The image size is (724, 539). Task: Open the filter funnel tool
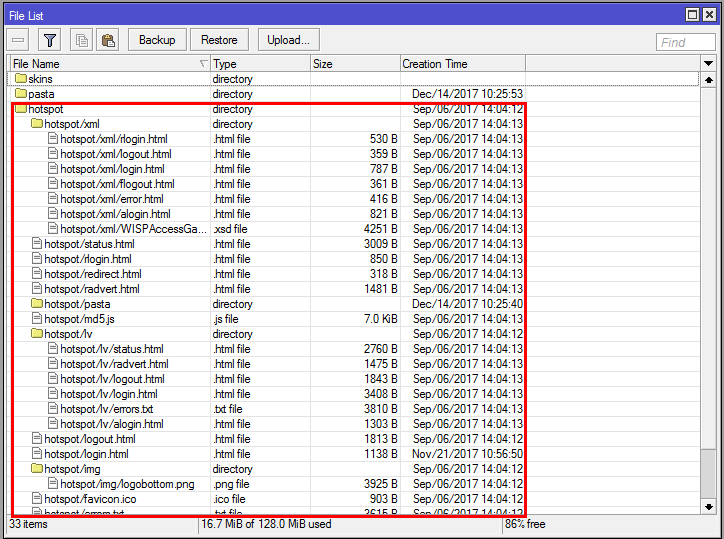click(x=49, y=40)
